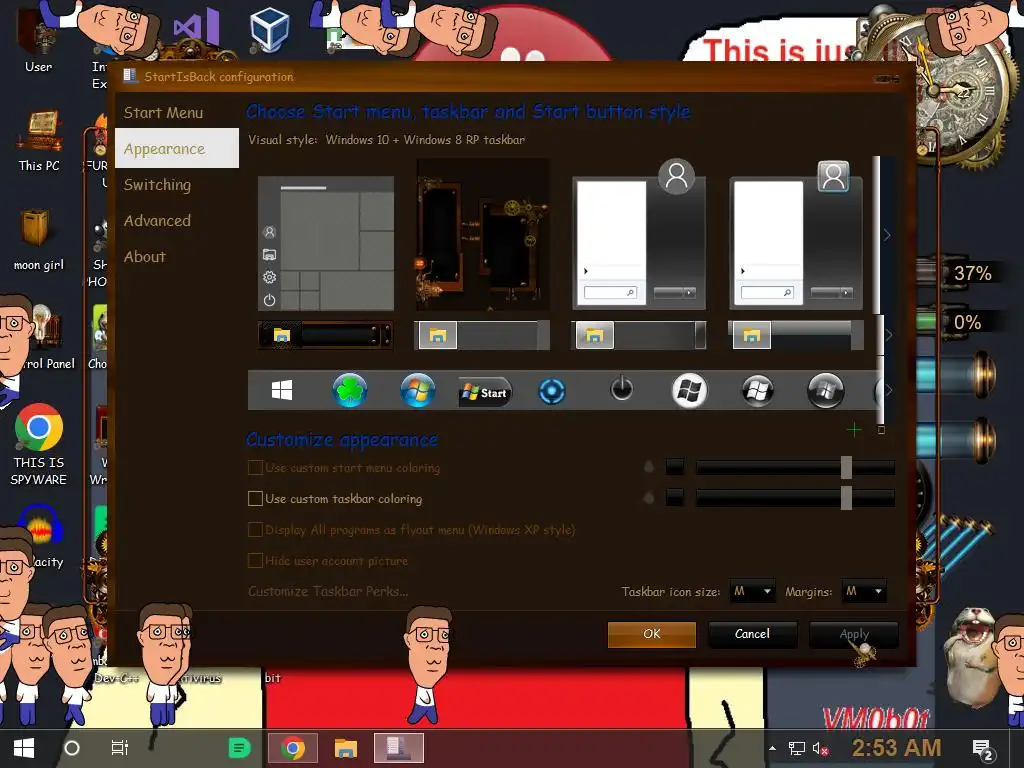The height and width of the screenshot is (768, 1024).
Task: Open Task View on taskbar
Action: [x=120, y=748]
